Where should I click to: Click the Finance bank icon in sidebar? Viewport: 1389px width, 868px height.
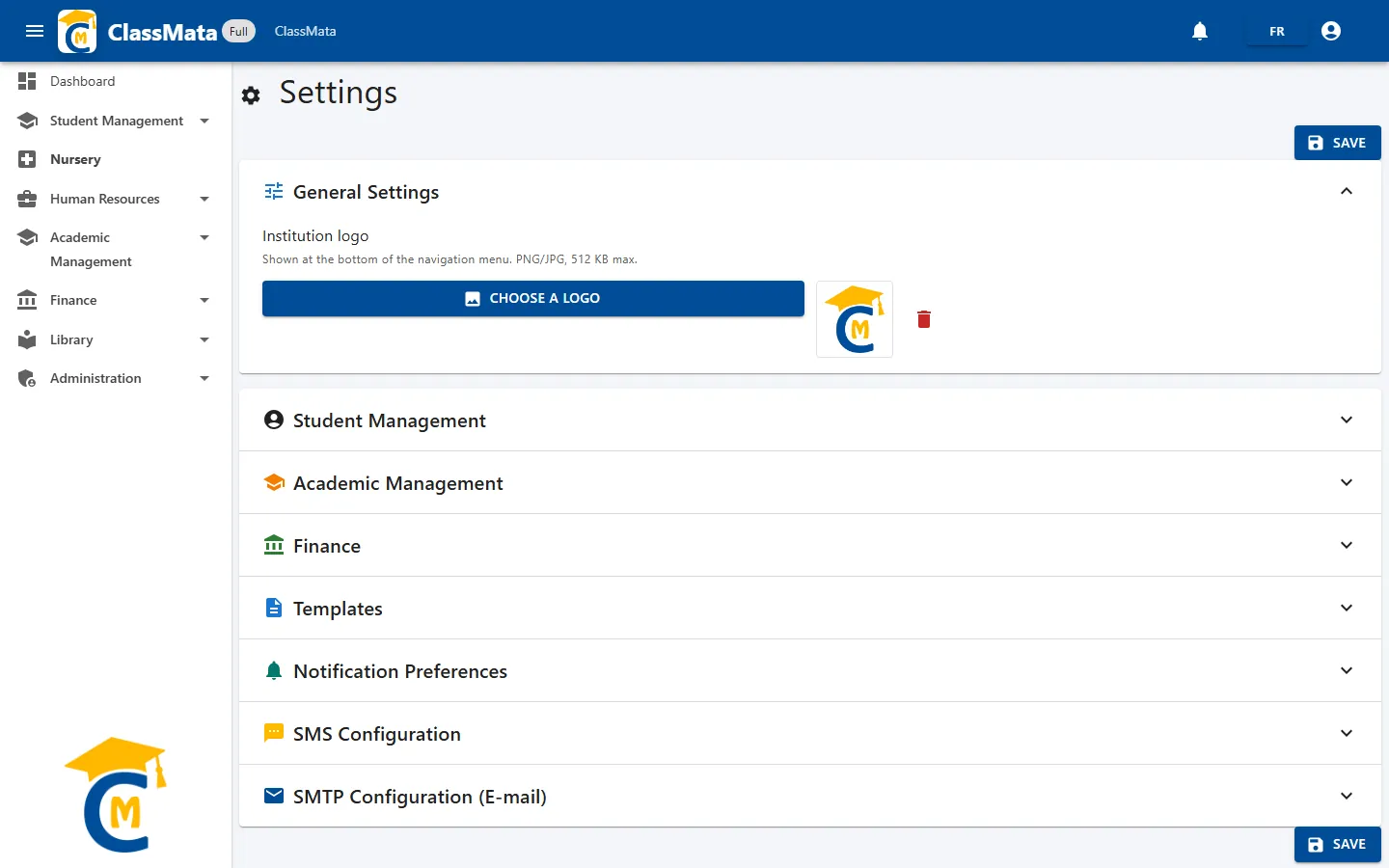pos(27,300)
